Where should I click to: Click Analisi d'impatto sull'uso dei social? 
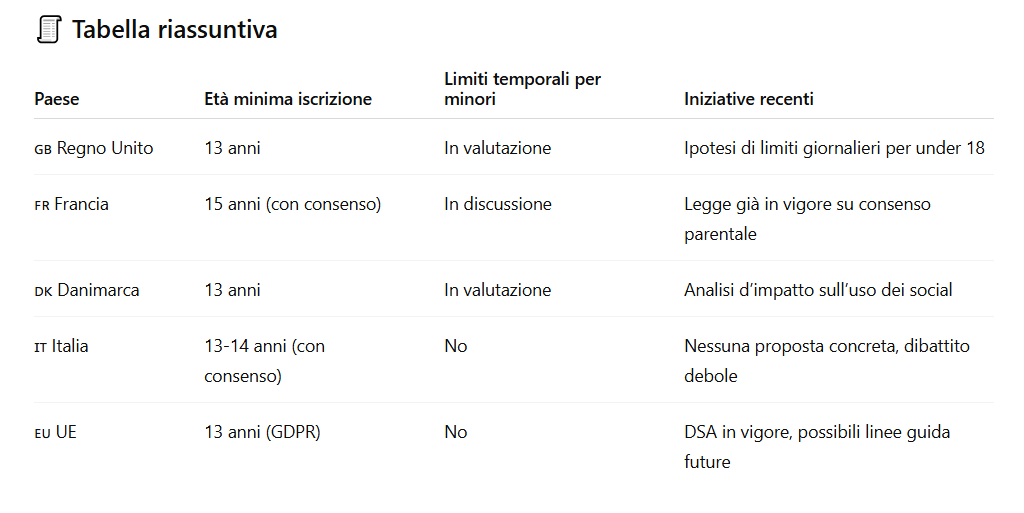818,290
